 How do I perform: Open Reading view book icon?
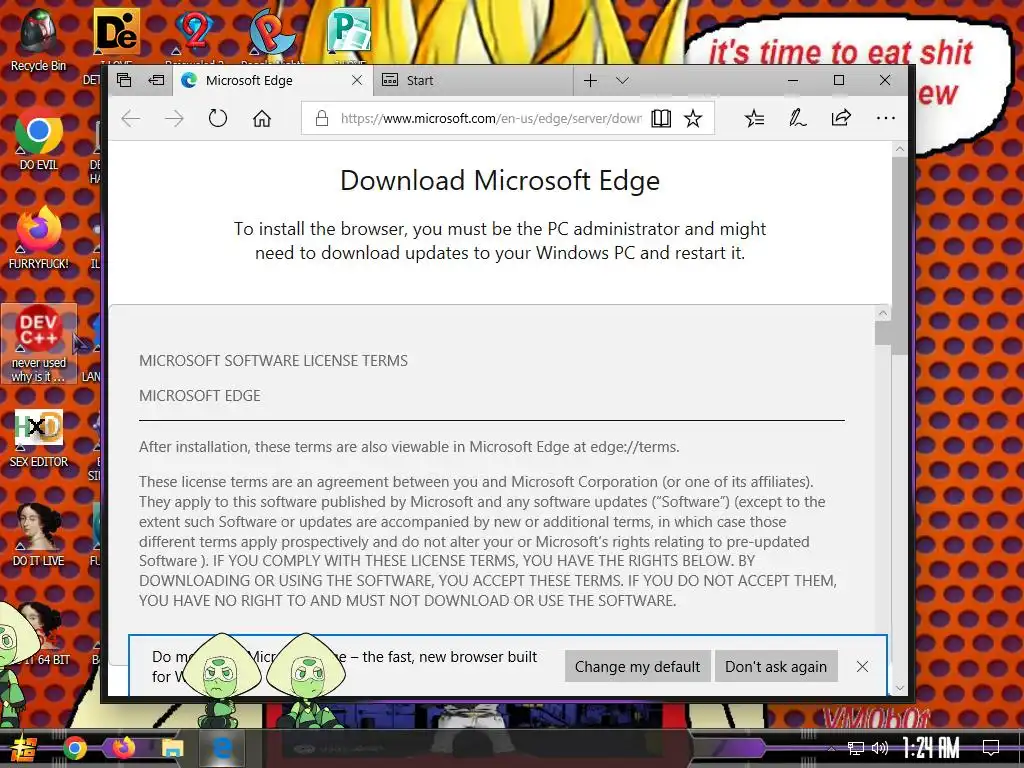point(661,118)
